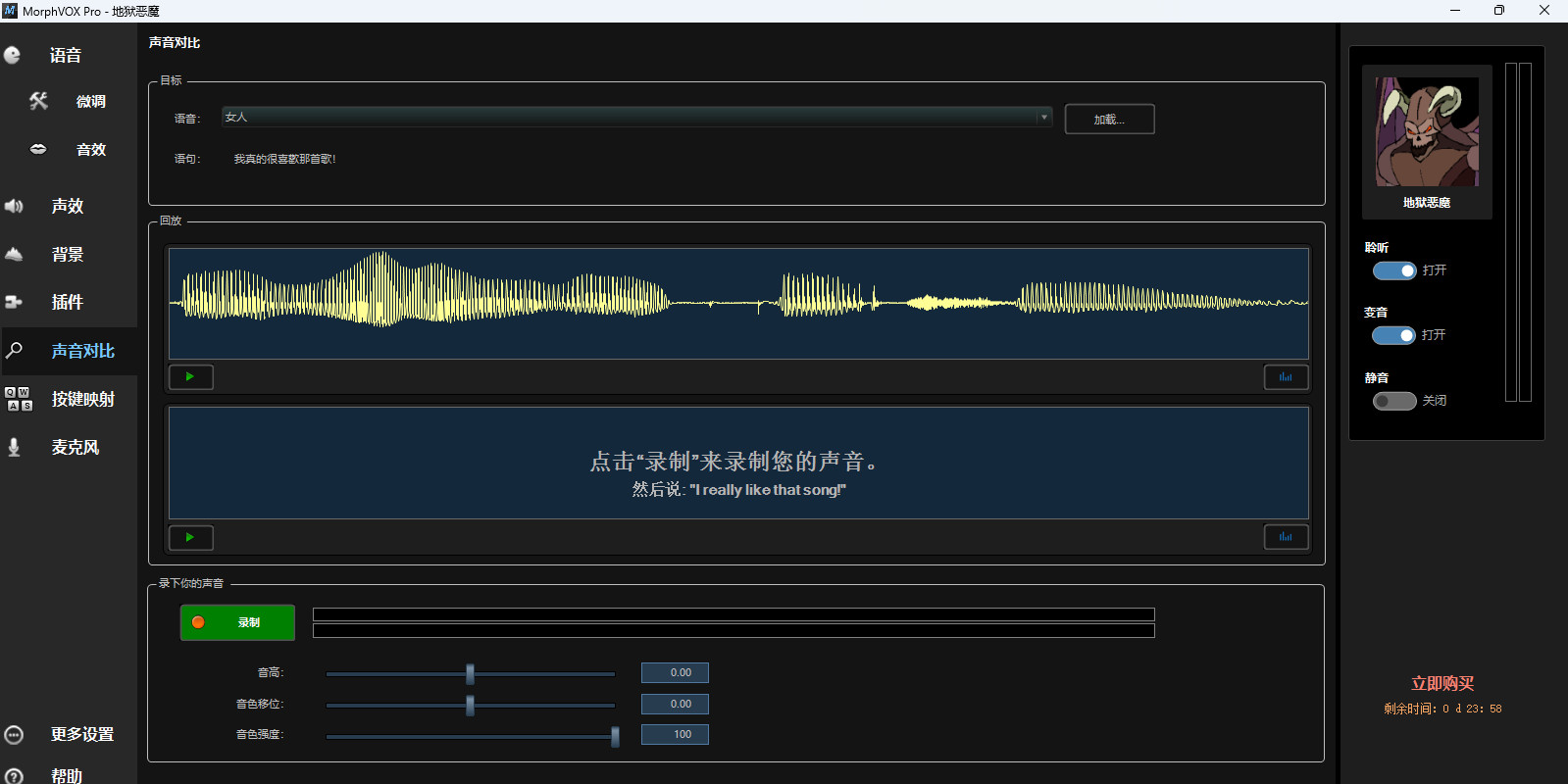This screenshot has height=784, width=1568.
Task: Show spectrum view for the target waveform
Action: pyautogui.click(x=1285, y=377)
